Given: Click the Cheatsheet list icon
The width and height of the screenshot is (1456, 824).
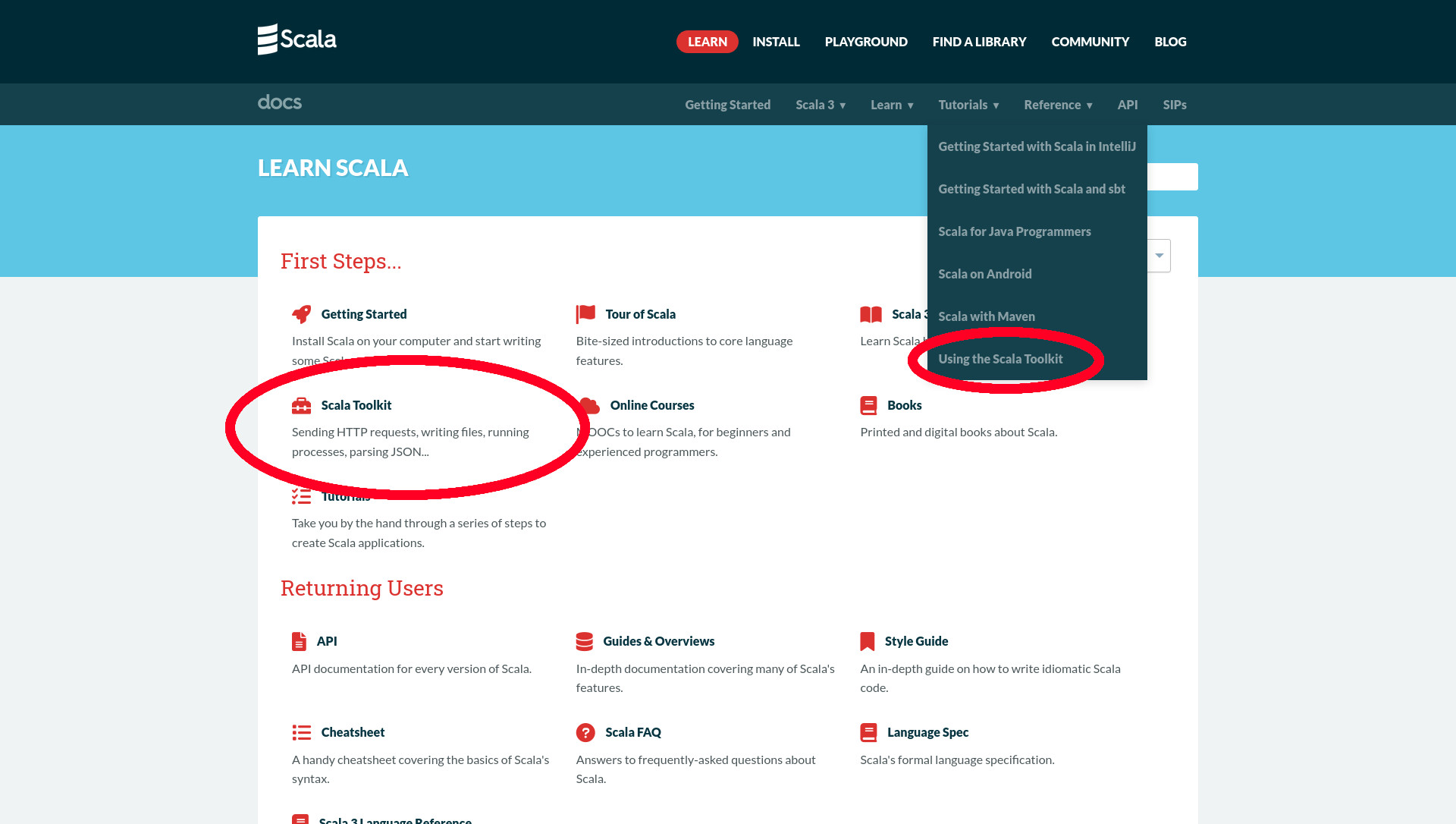Looking at the screenshot, I should (x=301, y=732).
